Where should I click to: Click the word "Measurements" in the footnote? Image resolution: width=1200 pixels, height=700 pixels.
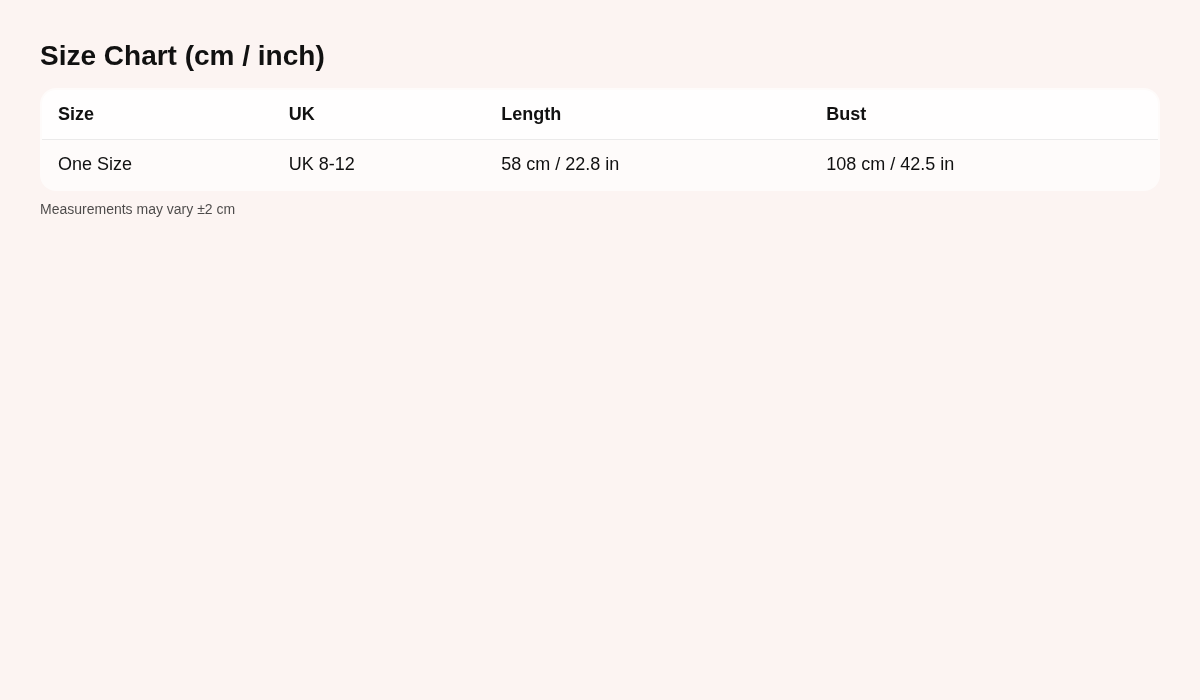(86, 209)
